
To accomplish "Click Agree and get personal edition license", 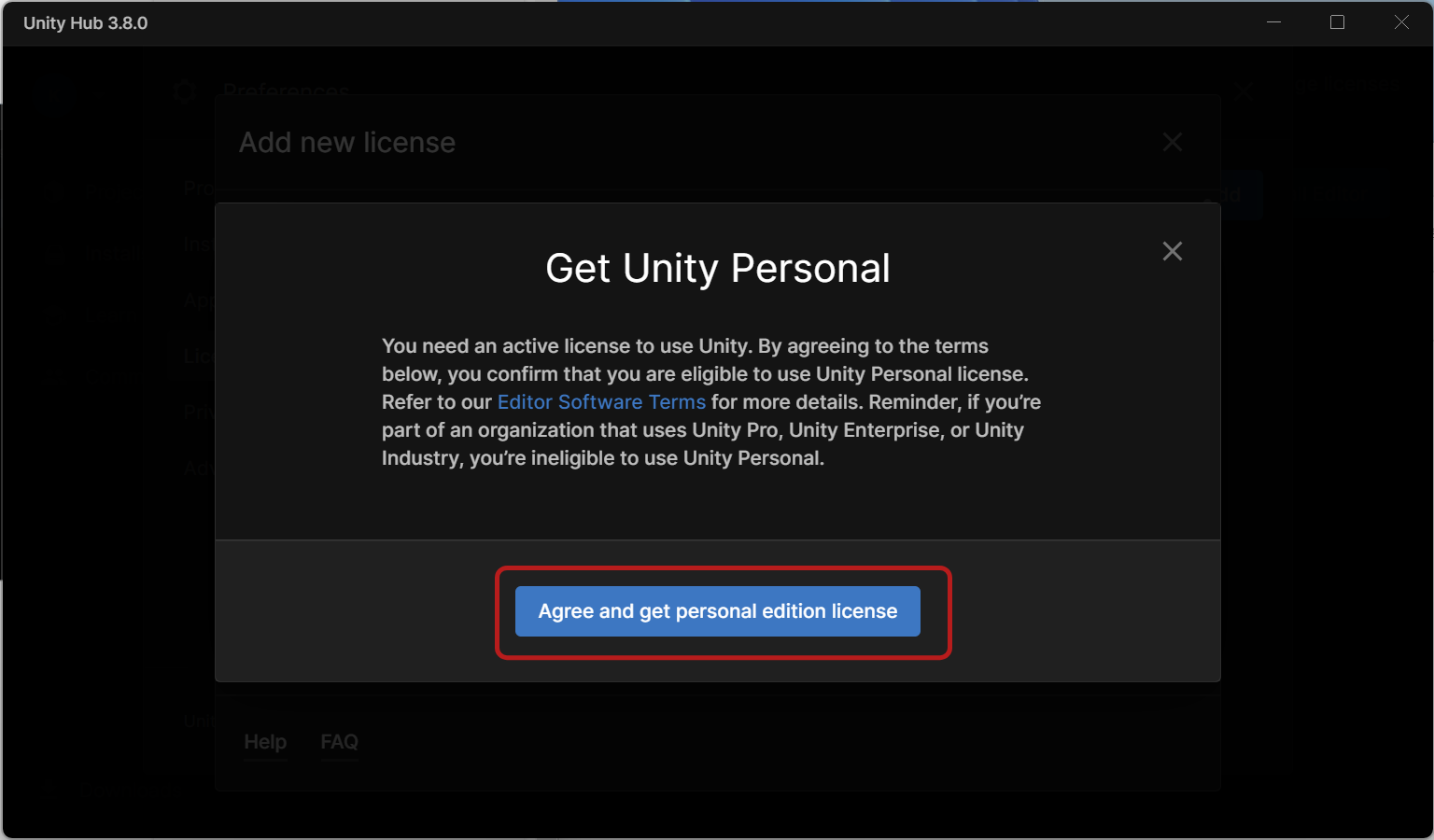I will click(717, 611).
